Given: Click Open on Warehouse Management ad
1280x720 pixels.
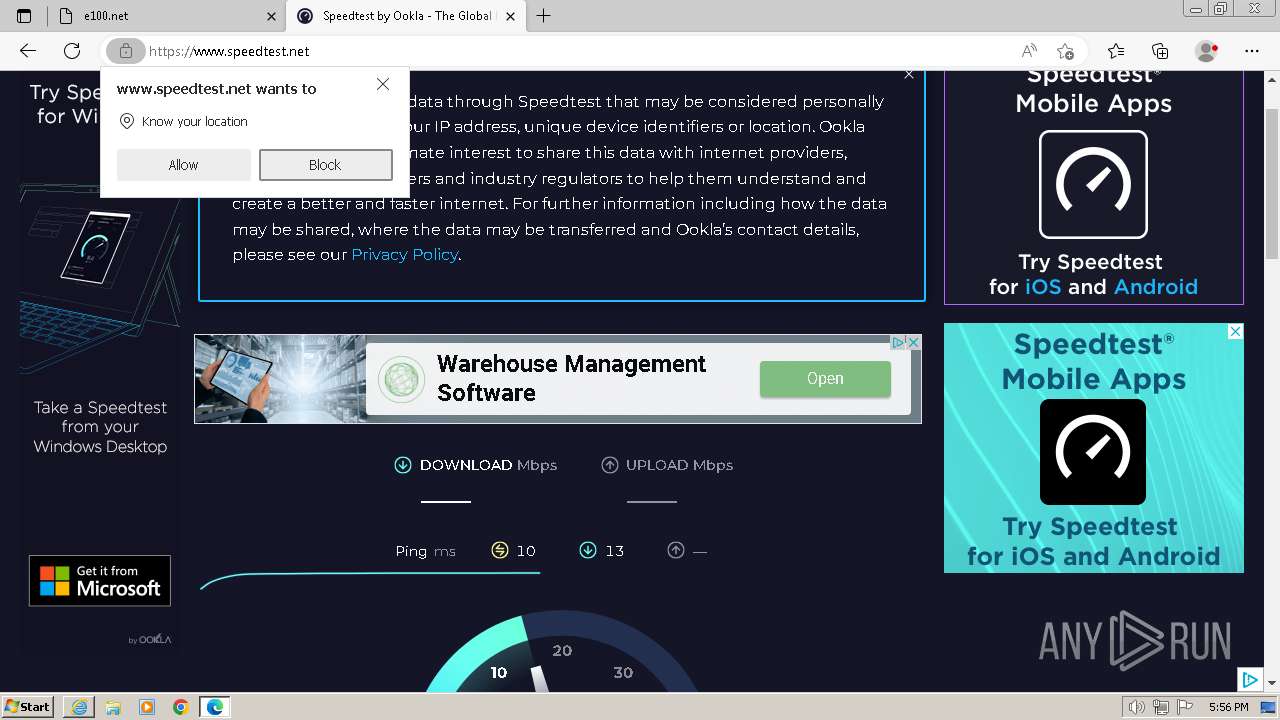Looking at the screenshot, I should pyautogui.click(x=825, y=379).
